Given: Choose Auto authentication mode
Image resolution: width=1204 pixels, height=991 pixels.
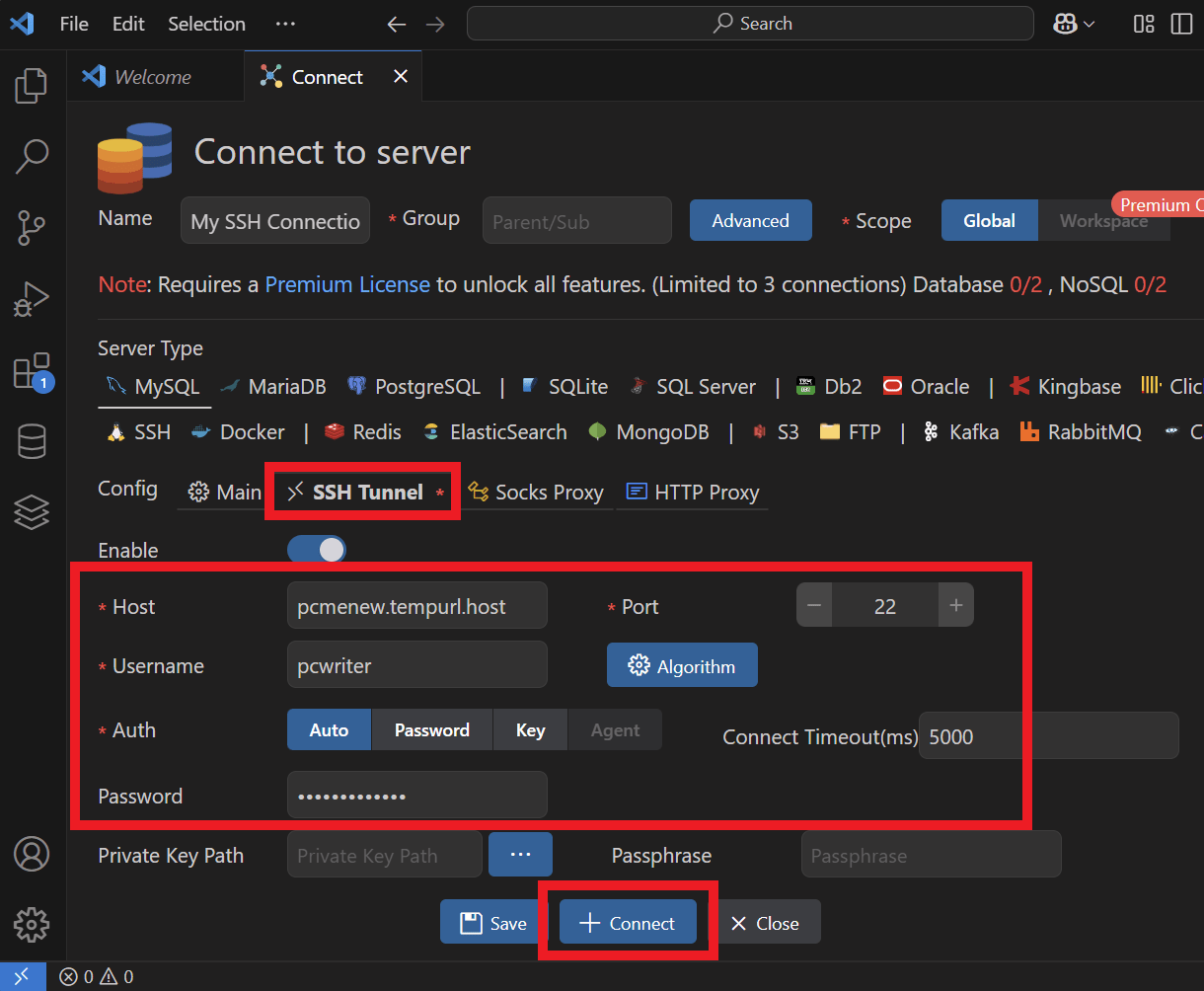Looking at the screenshot, I should 329,730.
